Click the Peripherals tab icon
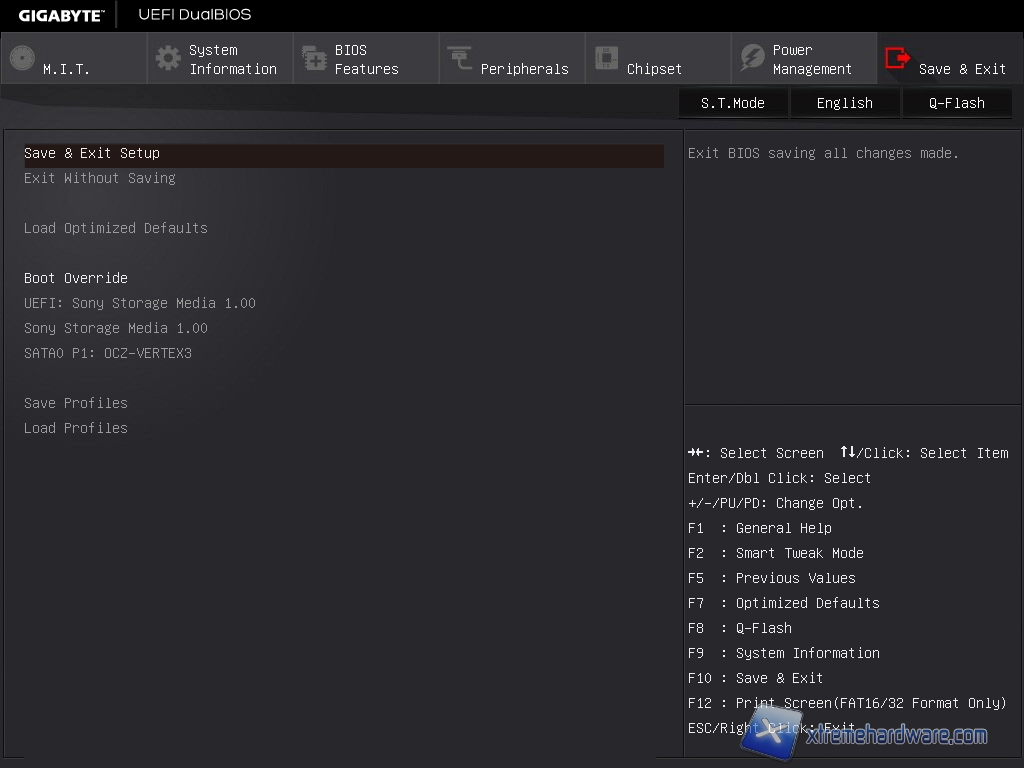 click(460, 58)
